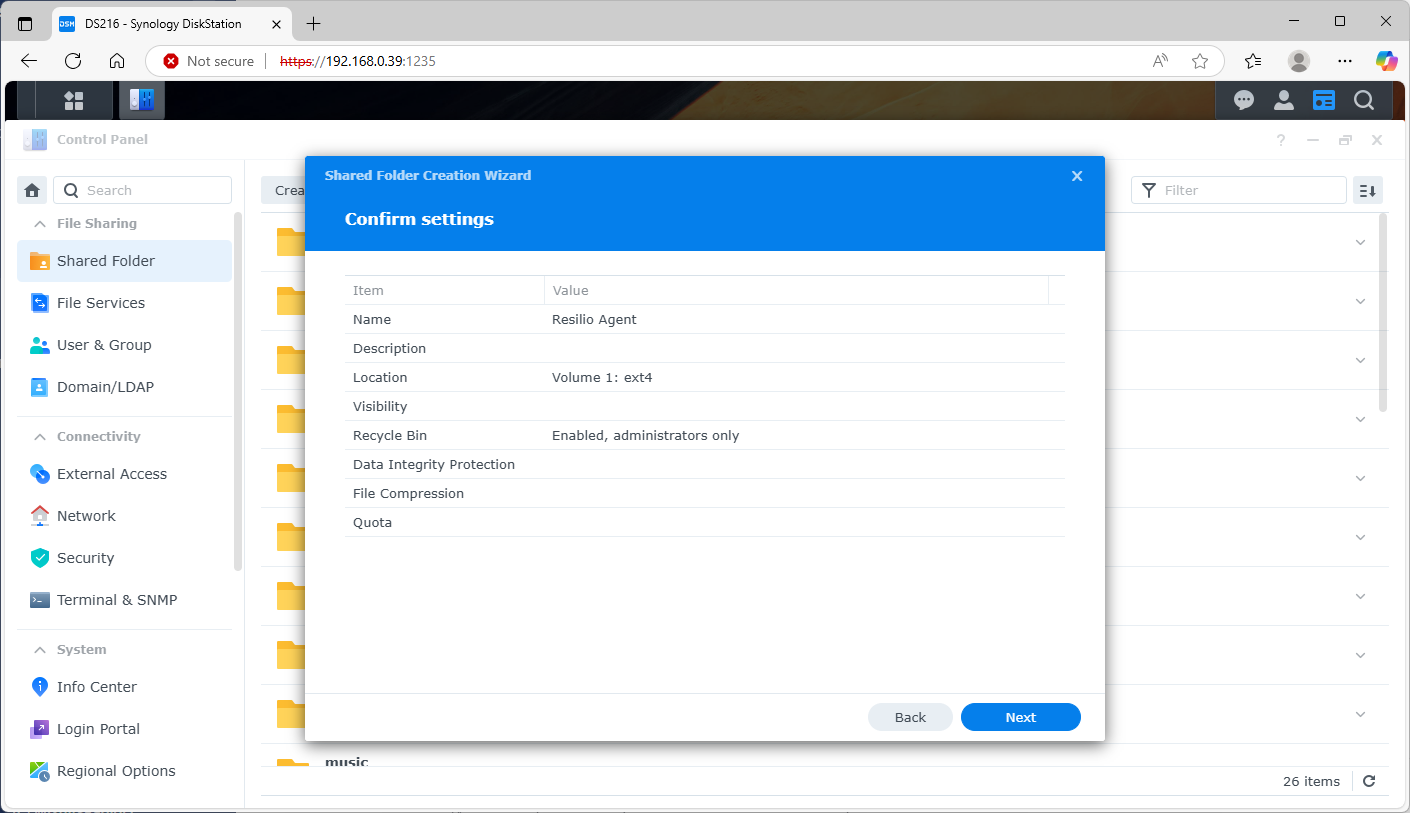1410x813 pixels.
Task: Open External Access settings
Action: pos(111,473)
